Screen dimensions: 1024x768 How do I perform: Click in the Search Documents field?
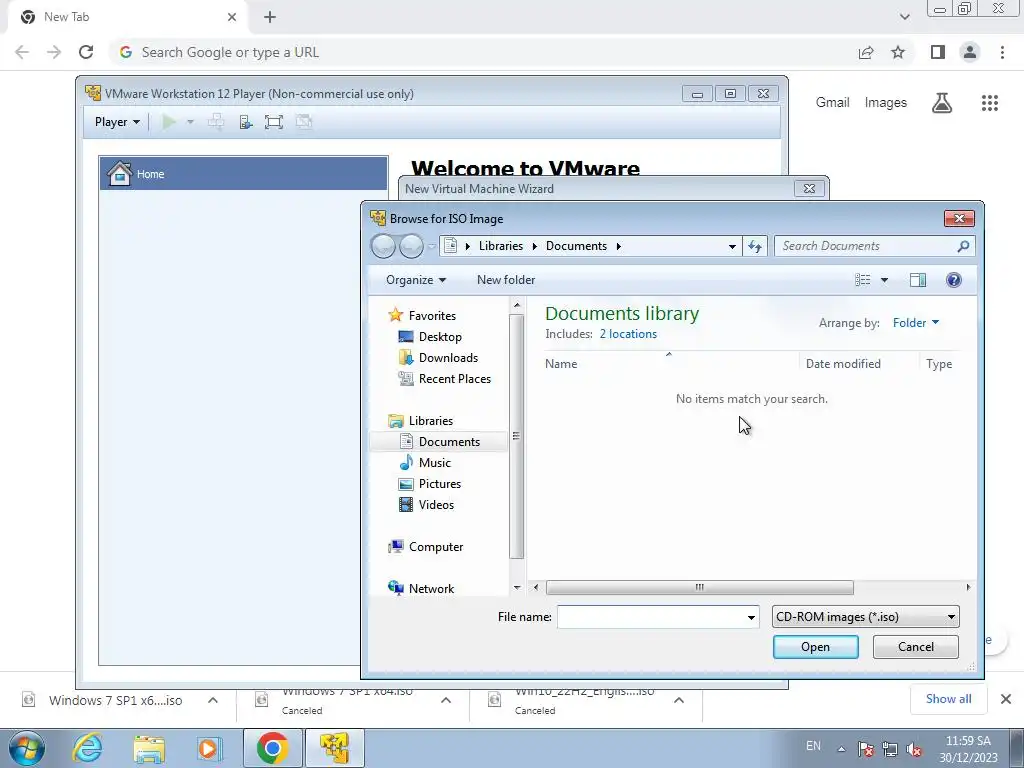click(x=865, y=246)
